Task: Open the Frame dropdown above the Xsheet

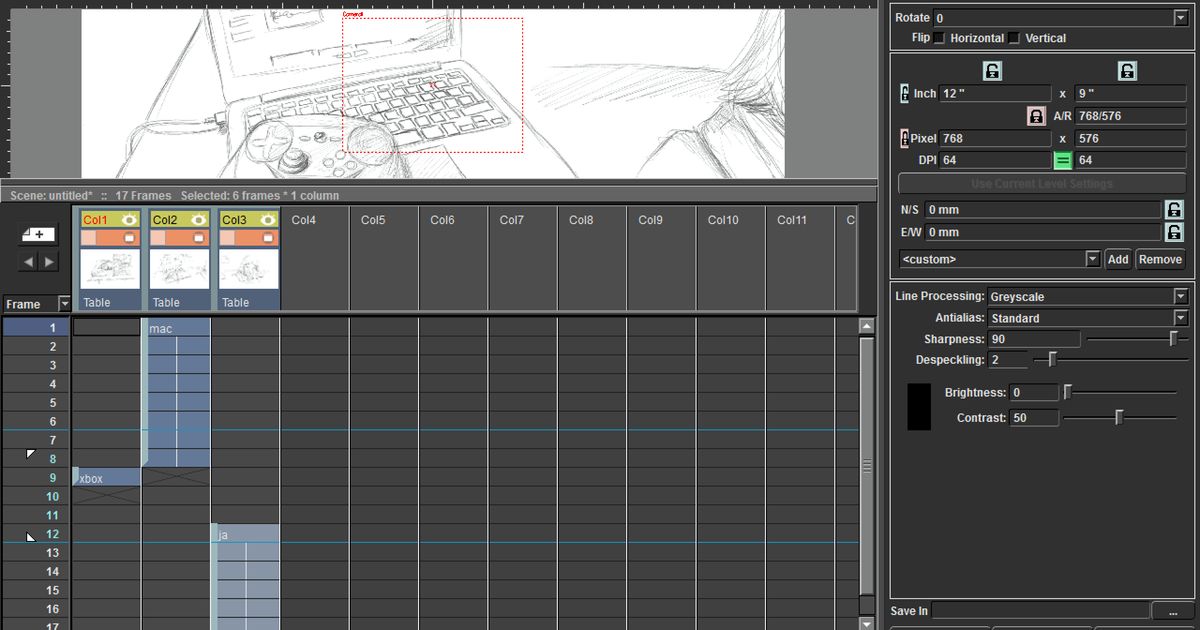Action: point(64,301)
